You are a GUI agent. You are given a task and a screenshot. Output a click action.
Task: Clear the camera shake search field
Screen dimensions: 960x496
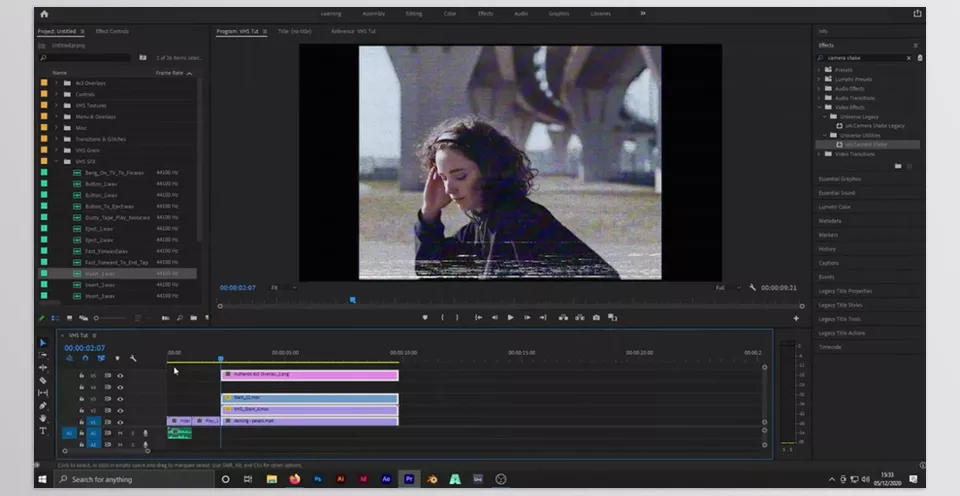coord(909,58)
